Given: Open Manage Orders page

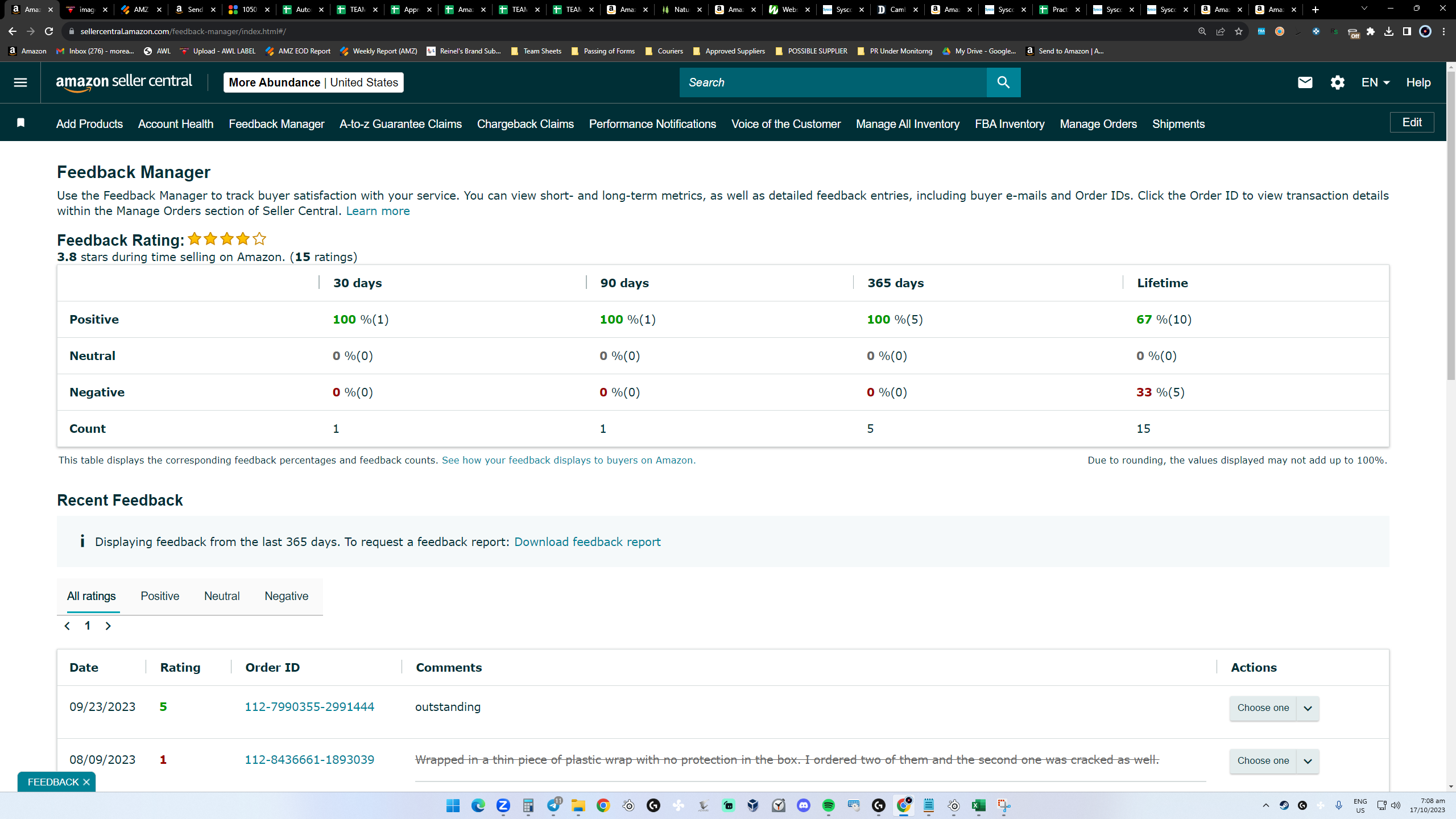Looking at the screenshot, I should [x=1098, y=124].
